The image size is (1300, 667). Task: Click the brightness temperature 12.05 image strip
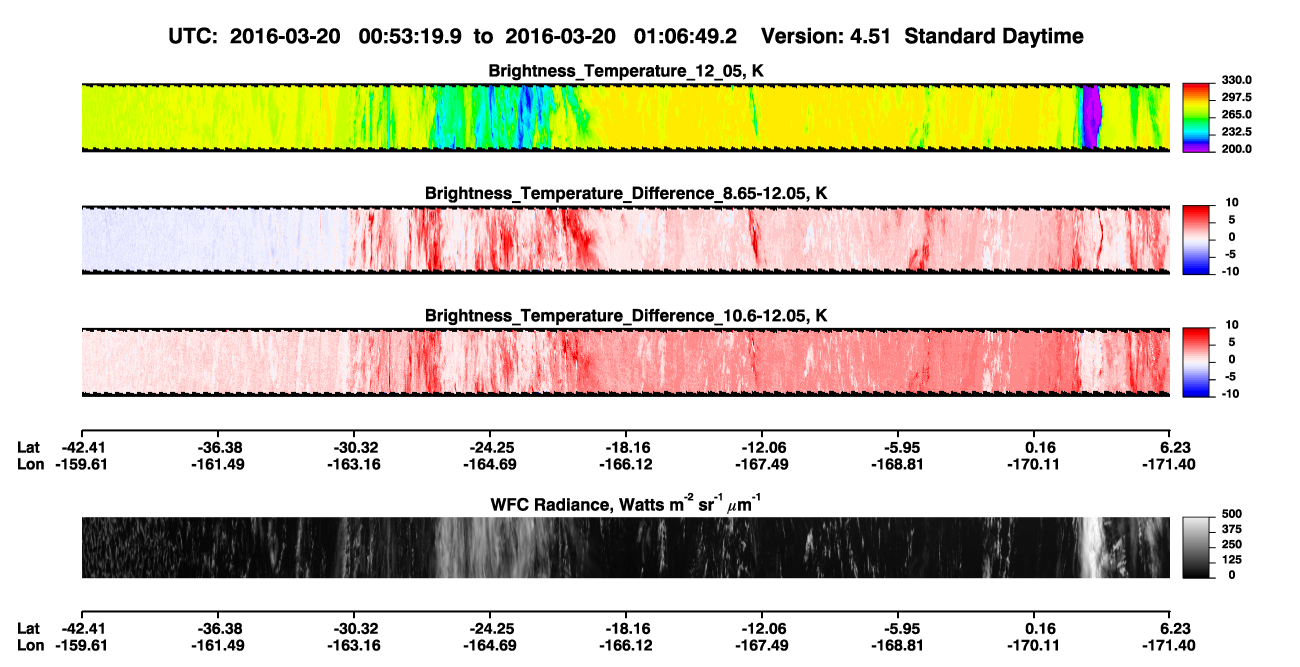[625, 117]
